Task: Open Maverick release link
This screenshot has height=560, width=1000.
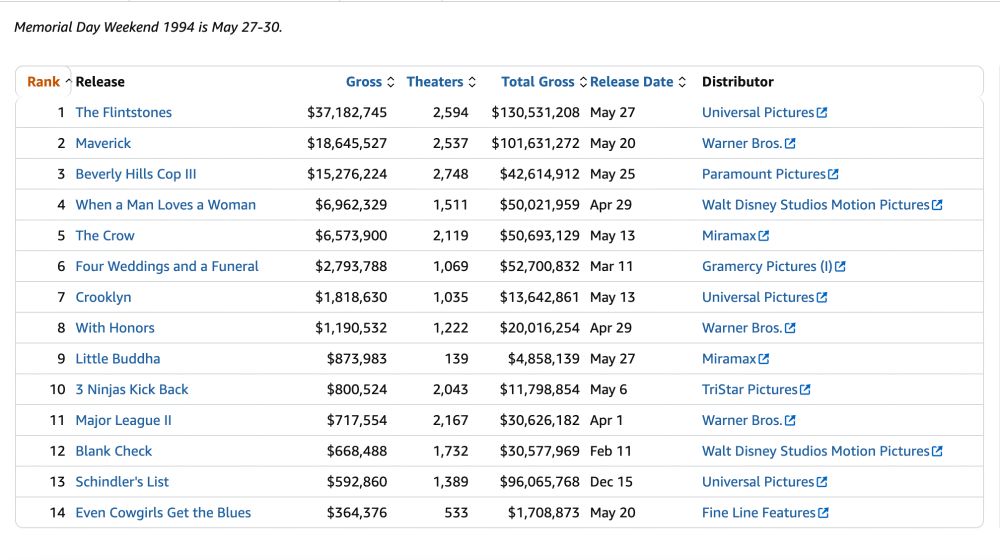Action: tap(103, 143)
